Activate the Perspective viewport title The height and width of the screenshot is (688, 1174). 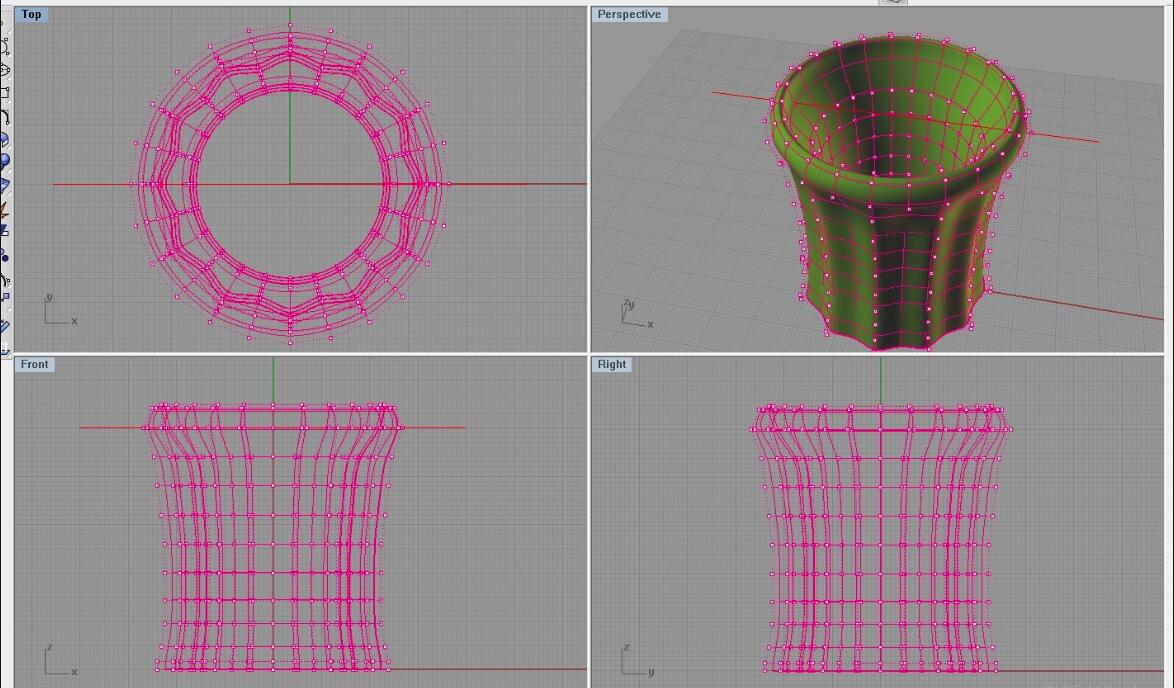click(x=628, y=14)
